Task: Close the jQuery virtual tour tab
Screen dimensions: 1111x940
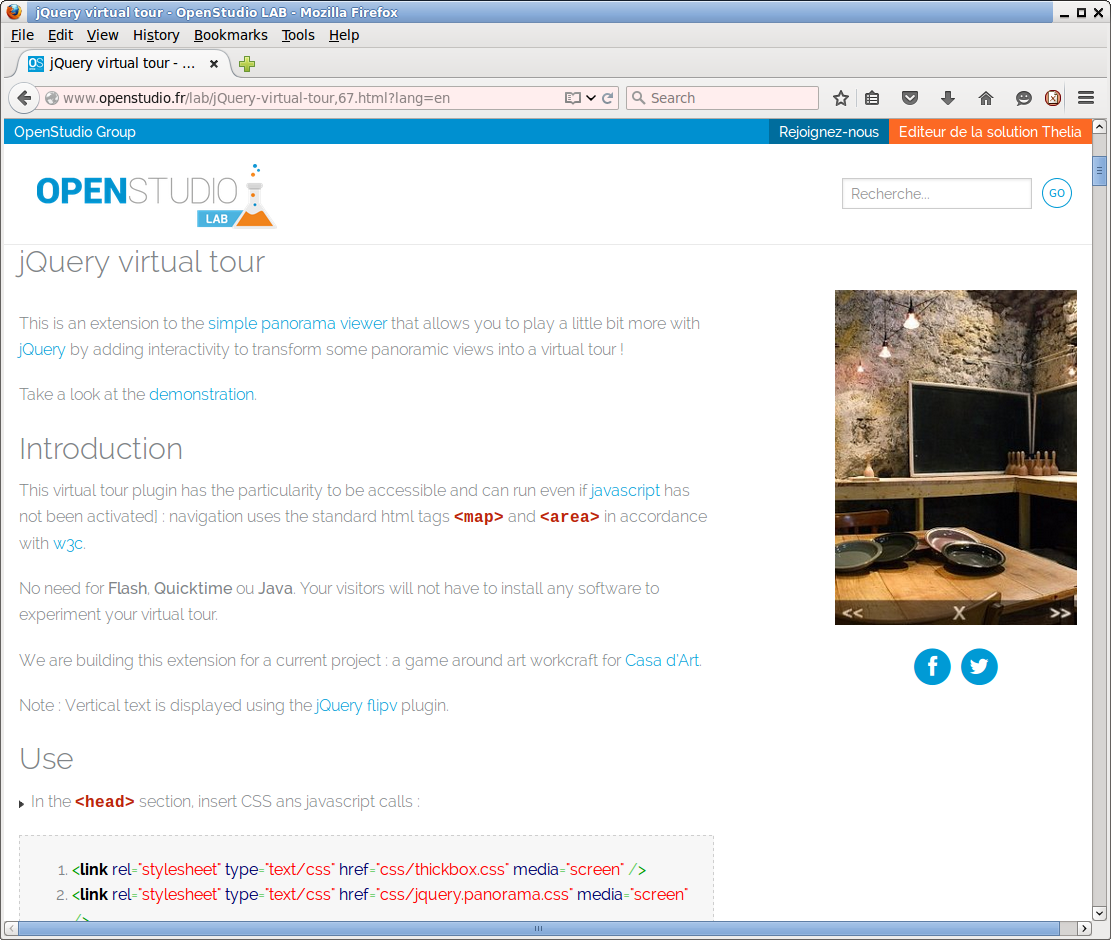Action: [213, 64]
